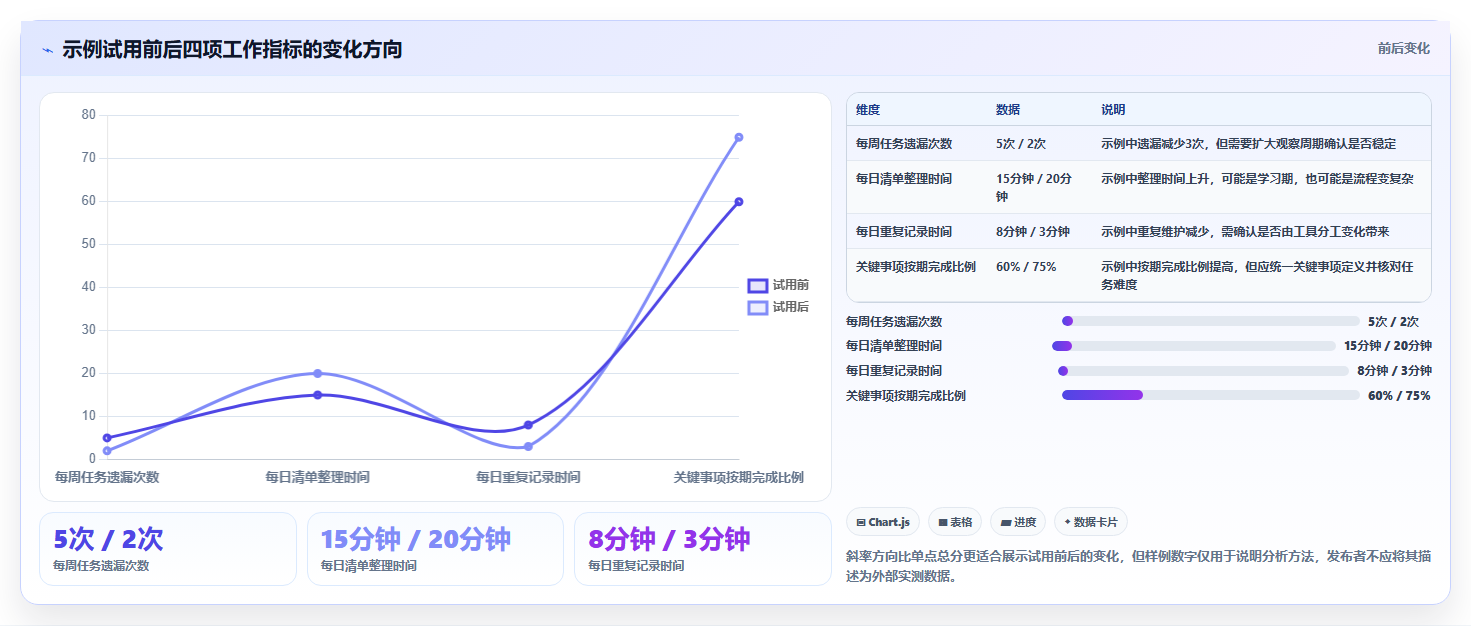Select the 数据卡片 tag chip
Viewport: 1471px width, 626px height.
1091,522
